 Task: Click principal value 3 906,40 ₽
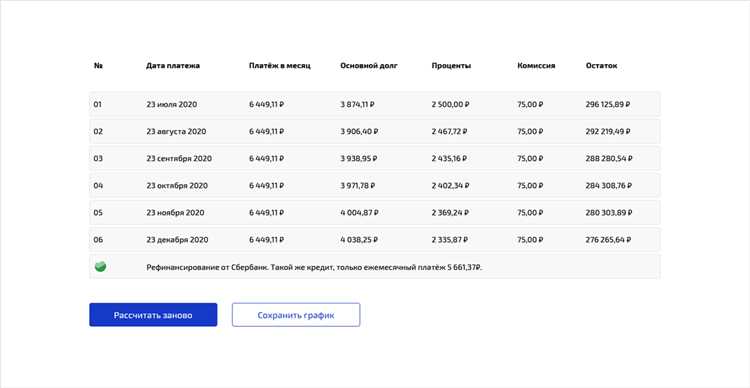click(x=359, y=131)
